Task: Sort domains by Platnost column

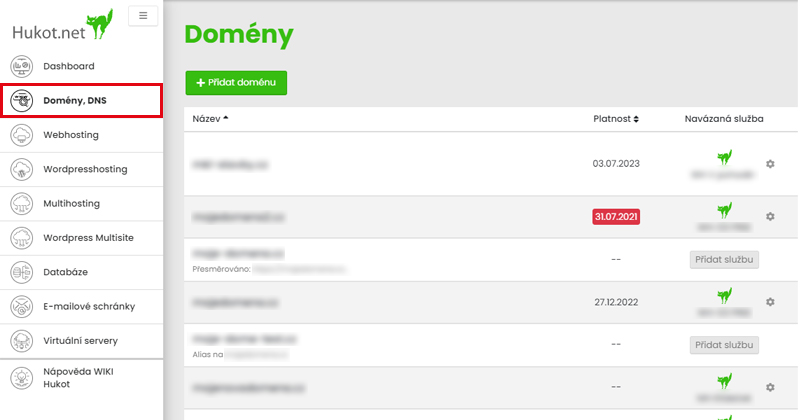Action: pyautogui.click(x=616, y=118)
